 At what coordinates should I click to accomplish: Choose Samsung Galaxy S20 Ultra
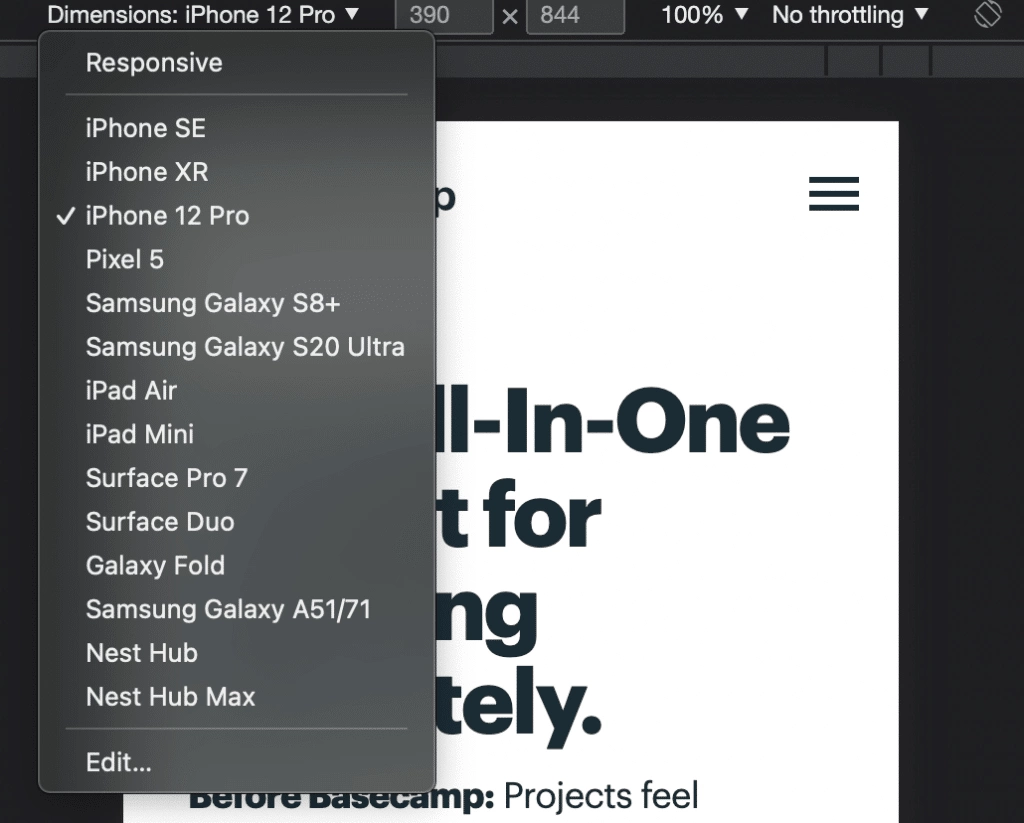(245, 347)
